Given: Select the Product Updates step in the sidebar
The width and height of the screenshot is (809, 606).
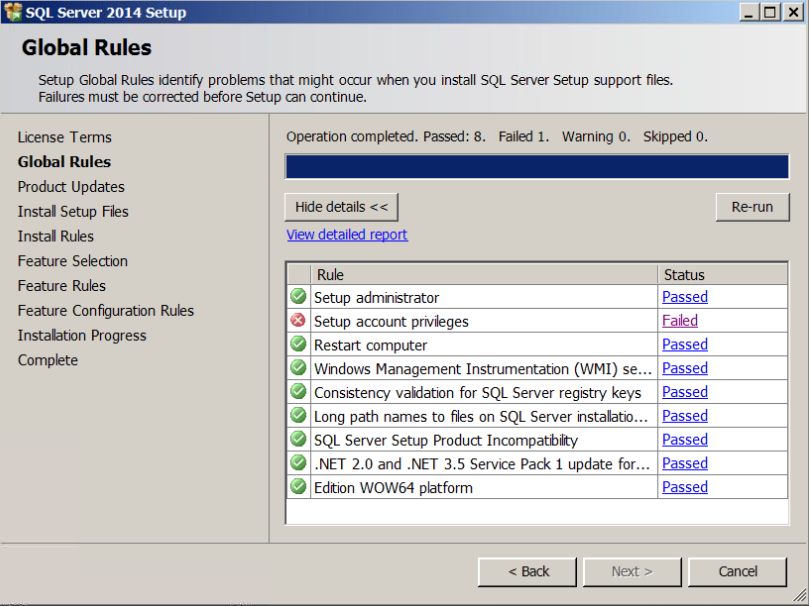Looking at the screenshot, I should pos(71,187).
